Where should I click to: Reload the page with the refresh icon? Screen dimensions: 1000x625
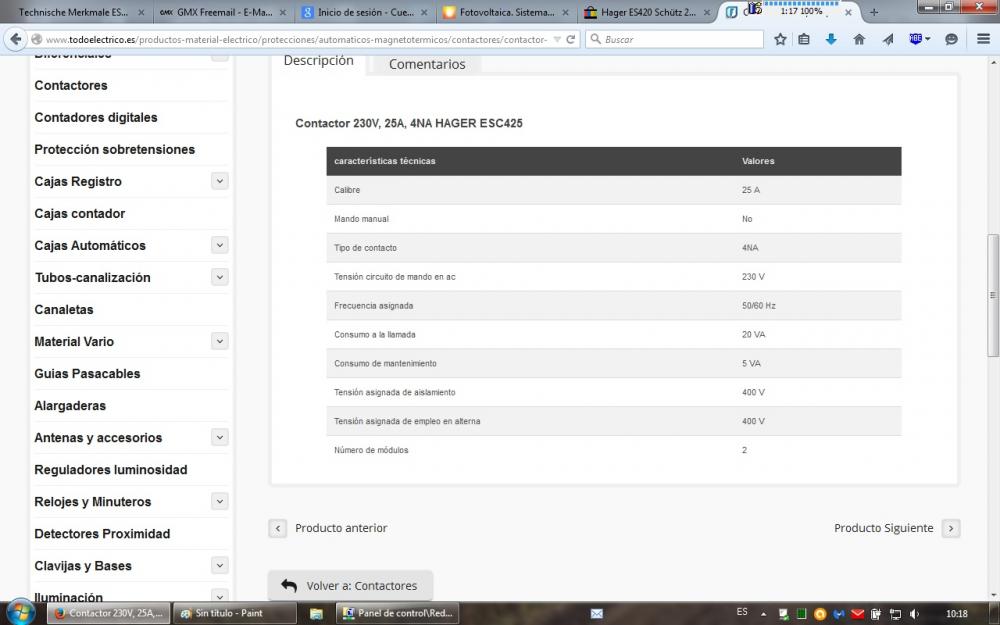(571, 39)
